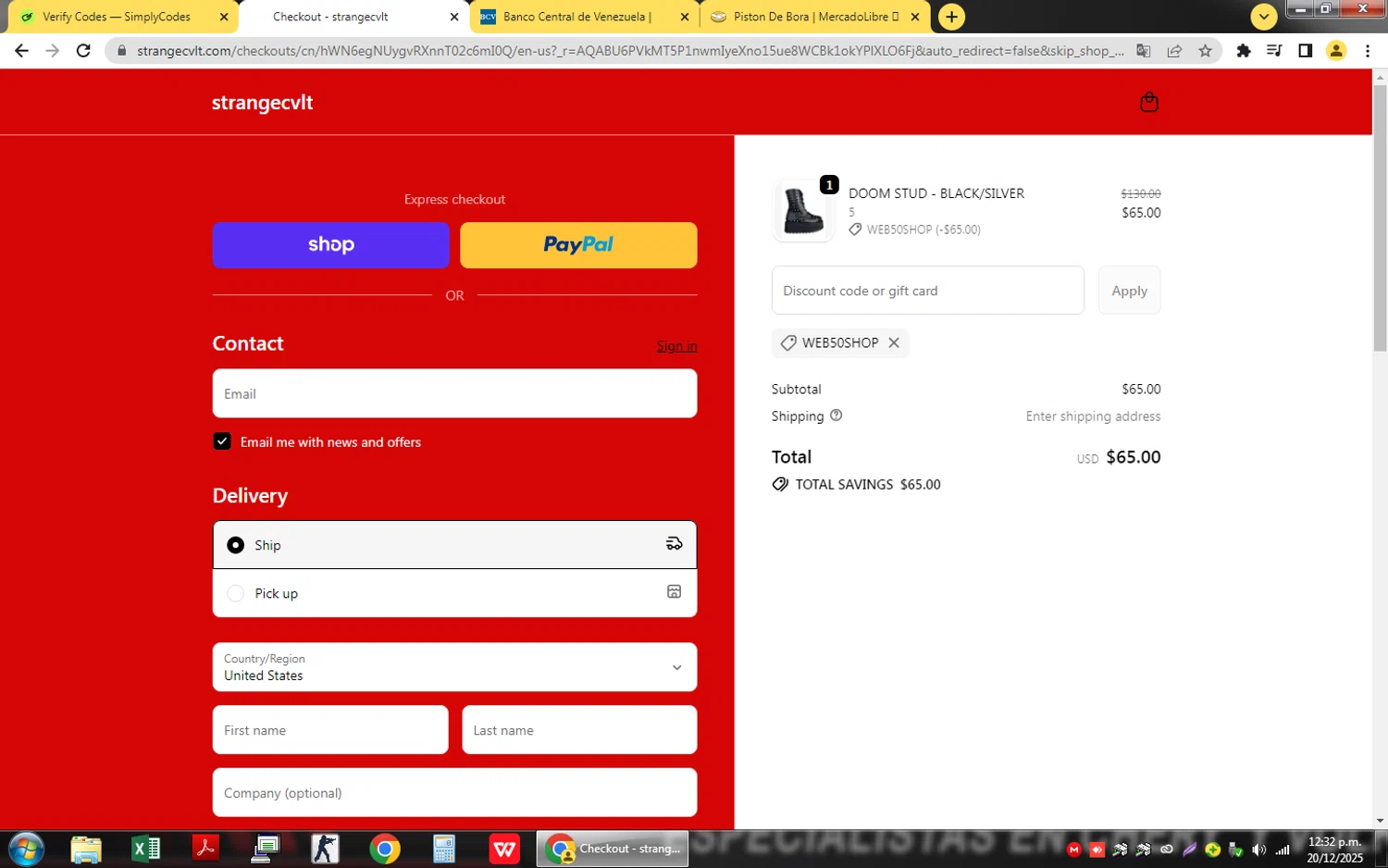
Task: Click the Sign in link
Action: pos(677,346)
